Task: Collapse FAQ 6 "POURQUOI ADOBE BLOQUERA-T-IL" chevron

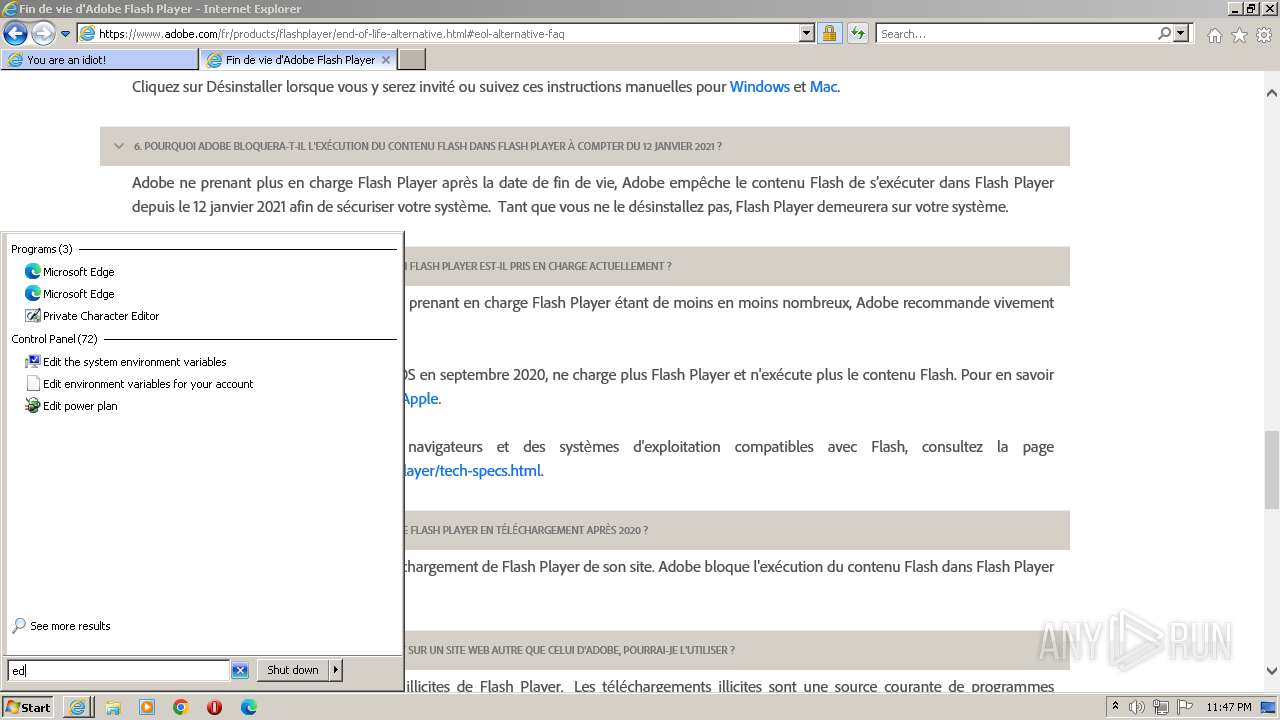Action: tap(119, 146)
